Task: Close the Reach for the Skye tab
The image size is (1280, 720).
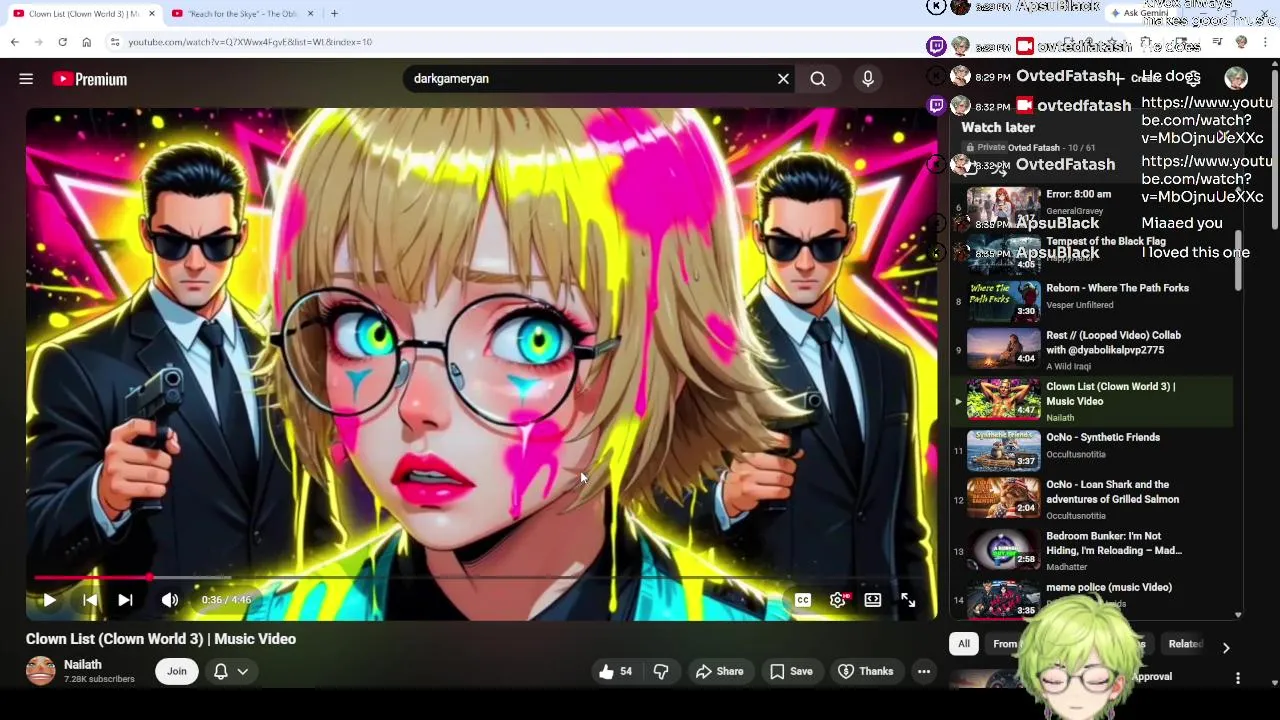Action: coord(310,14)
